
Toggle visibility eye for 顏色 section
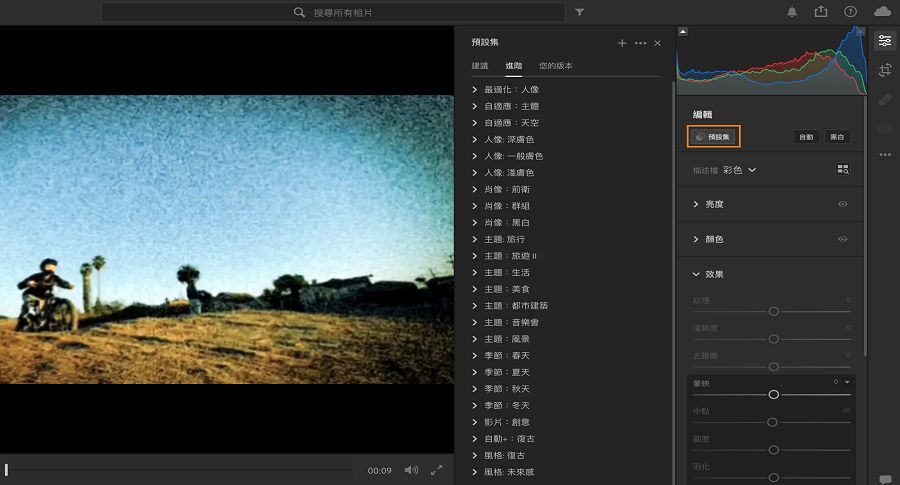(x=843, y=239)
